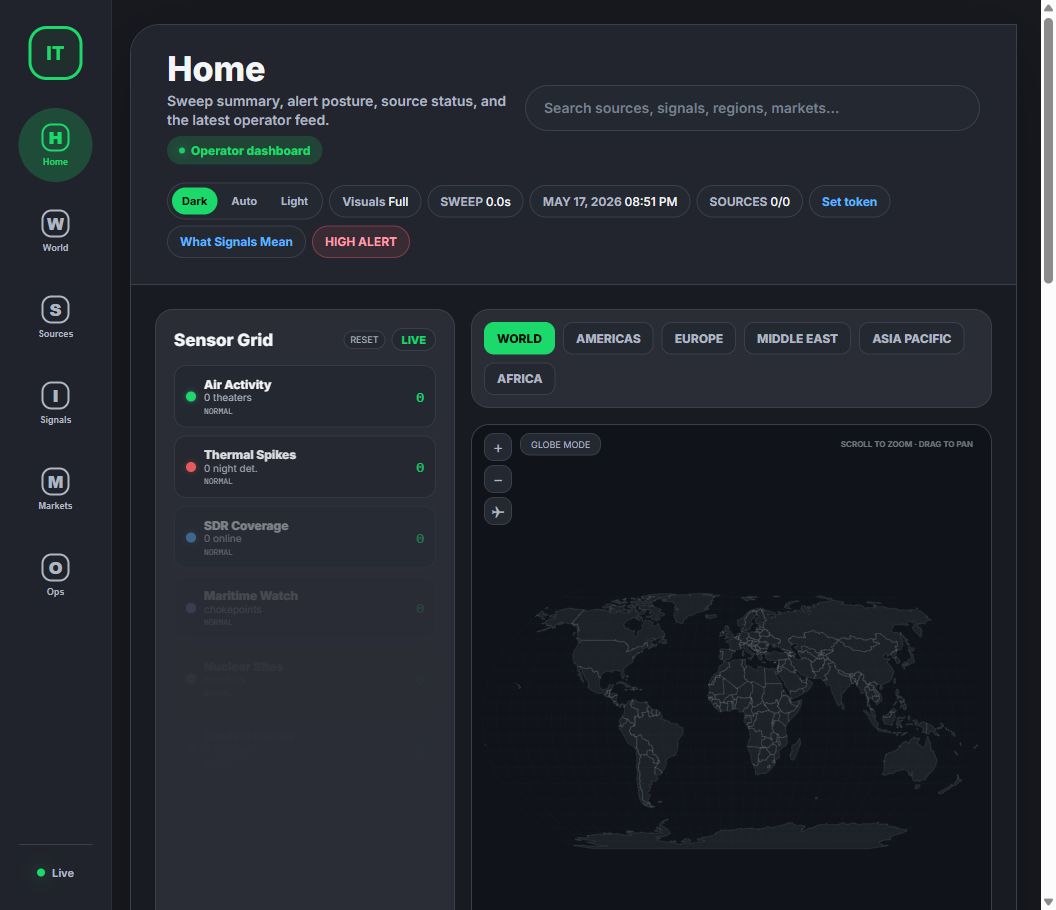
Task: Click 'SCROLL TO ZOOM · DRAG TO PAN' hint
Action: click(906, 444)
